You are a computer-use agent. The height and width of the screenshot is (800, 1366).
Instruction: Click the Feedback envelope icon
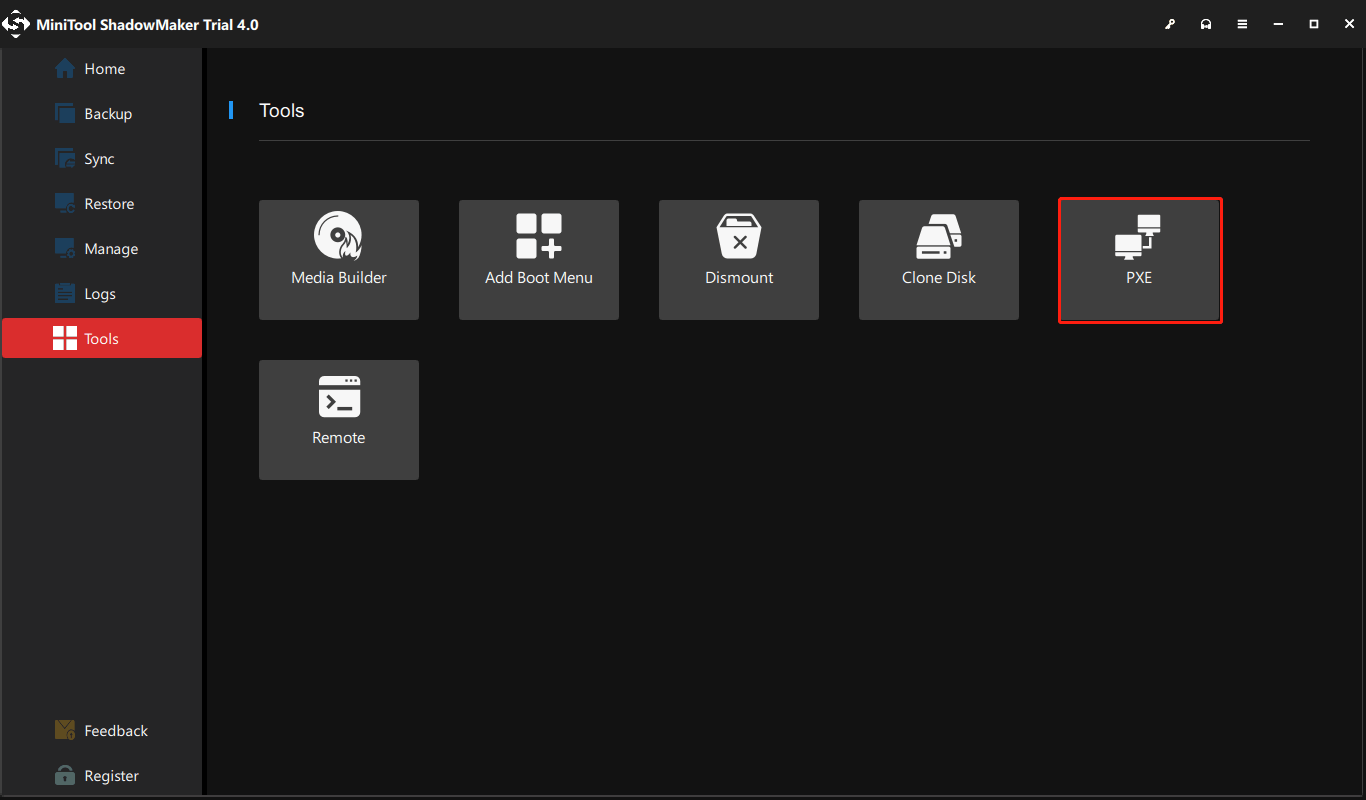pyautogui.click(x=65, y=730)
